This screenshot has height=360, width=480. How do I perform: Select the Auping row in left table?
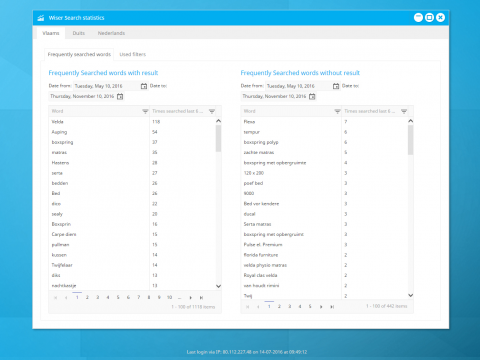pos(135,132)
